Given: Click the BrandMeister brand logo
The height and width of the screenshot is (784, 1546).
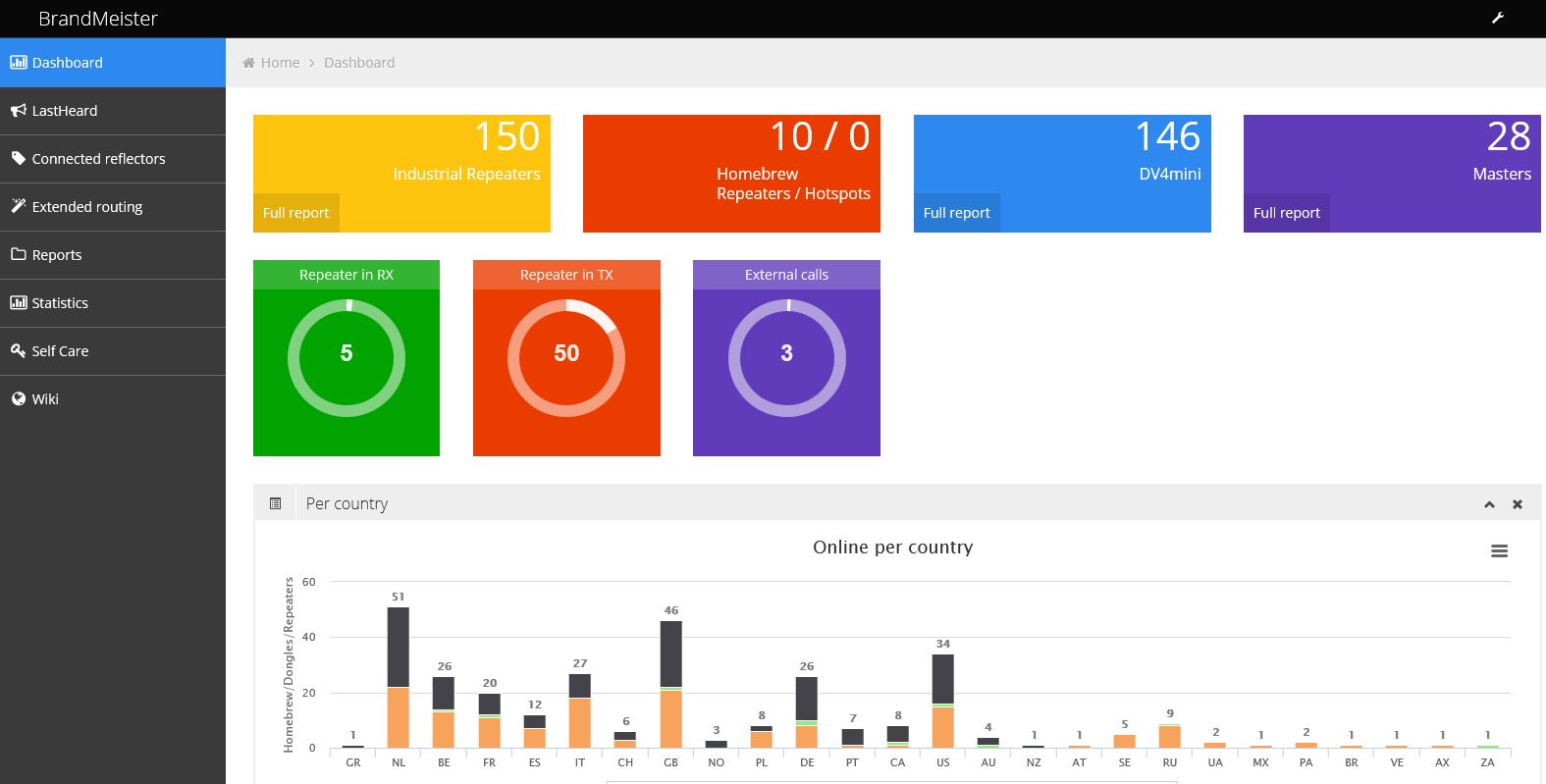Looking at the screenshot, I should 98,19.
